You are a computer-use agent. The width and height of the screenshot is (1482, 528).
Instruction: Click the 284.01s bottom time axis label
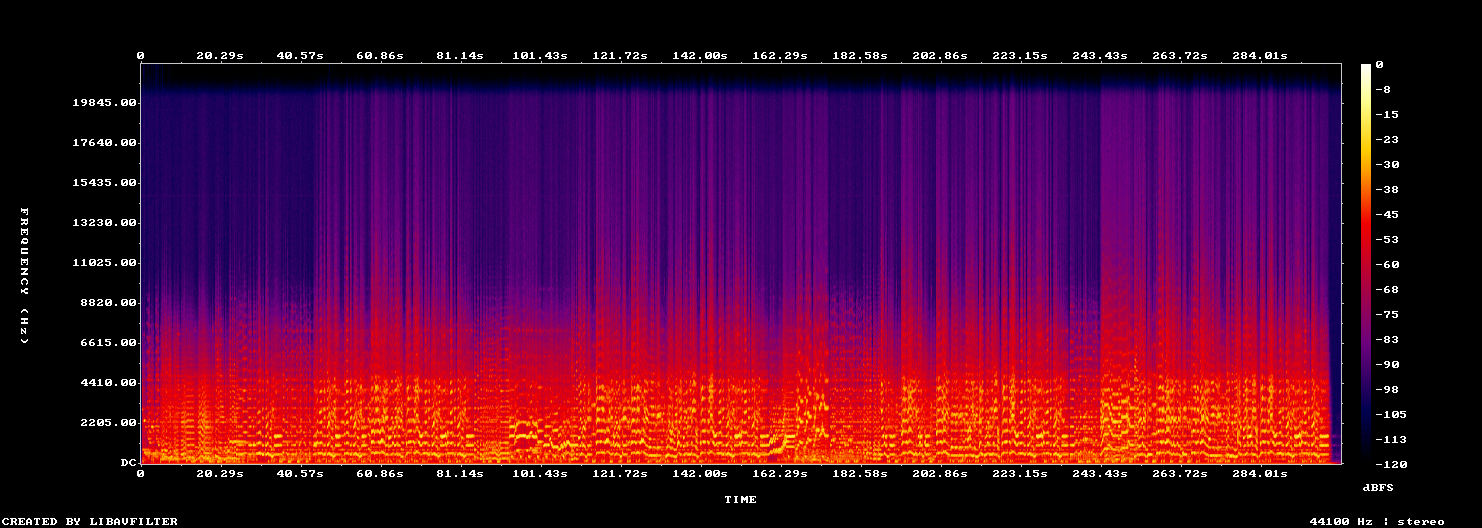coord(1259,473)
